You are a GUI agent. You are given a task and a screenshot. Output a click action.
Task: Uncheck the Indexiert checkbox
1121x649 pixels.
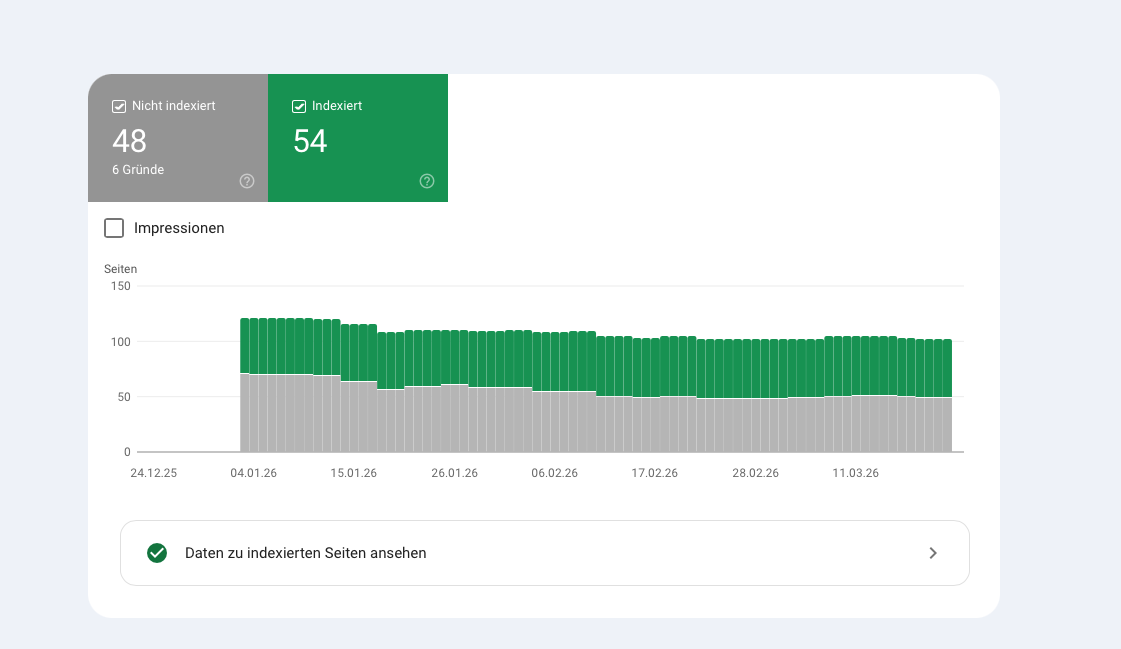pyautogui.click(x=299, y=106)
